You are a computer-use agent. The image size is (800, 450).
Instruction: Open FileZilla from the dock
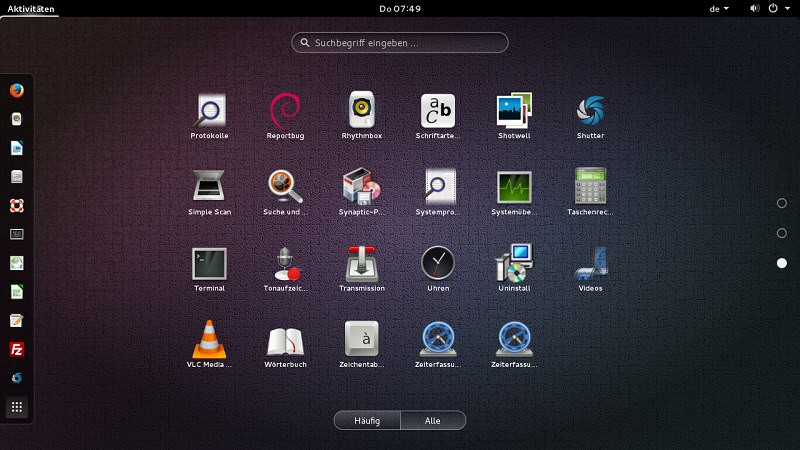(x=16, y=349)
